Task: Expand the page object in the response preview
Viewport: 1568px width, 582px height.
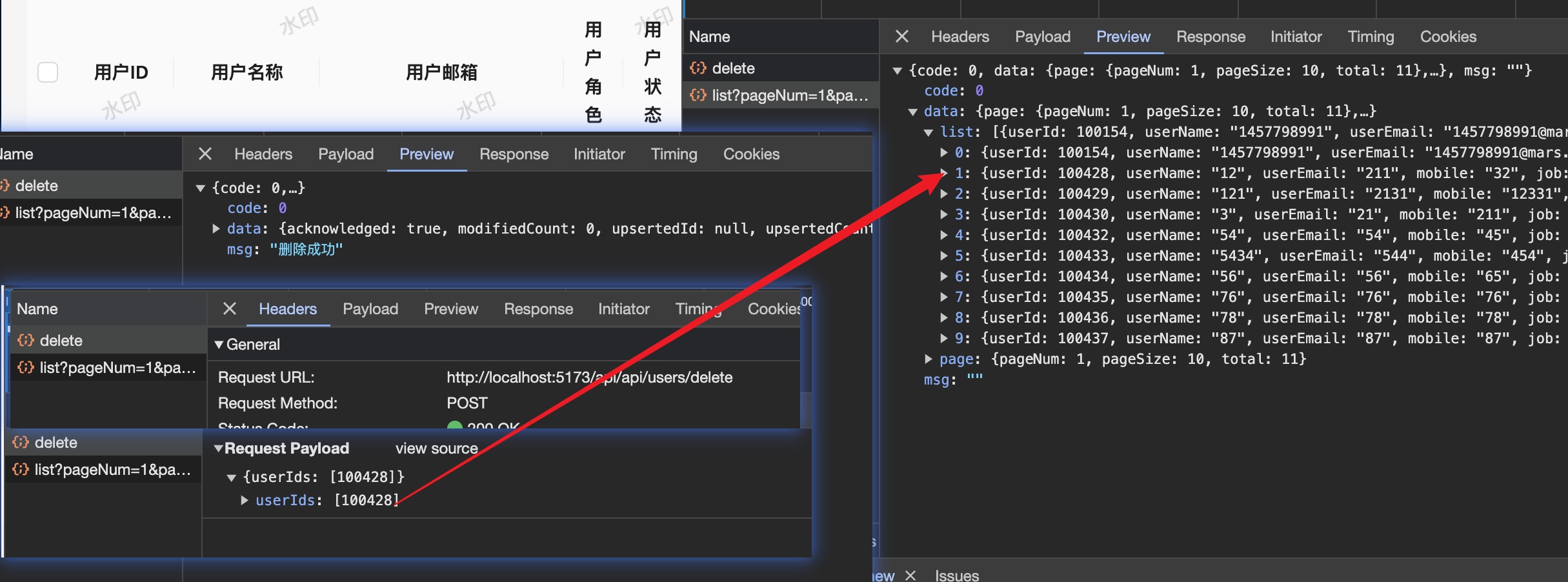Action: pyautogui.click(x=928, y=359)
